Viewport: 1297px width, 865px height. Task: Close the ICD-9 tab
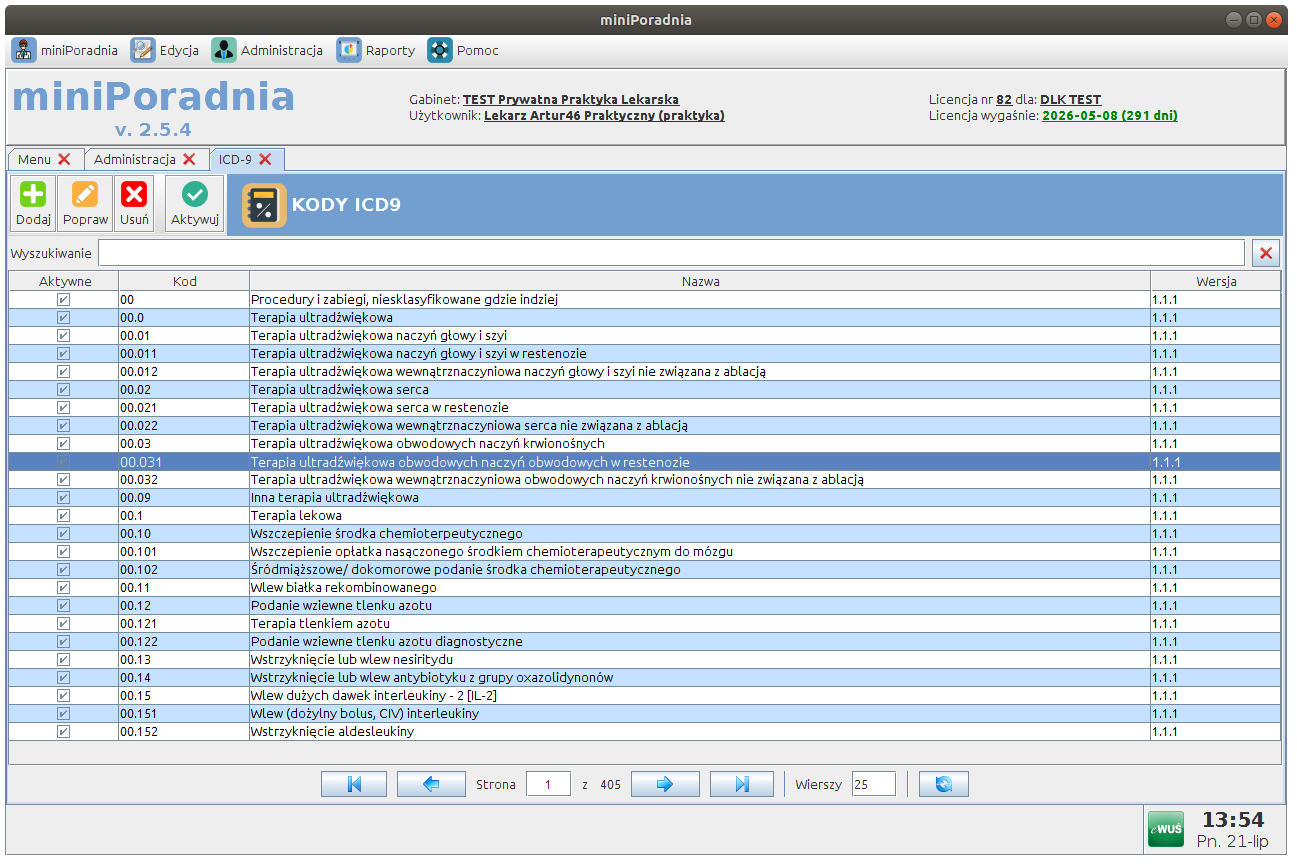point(265,159)
